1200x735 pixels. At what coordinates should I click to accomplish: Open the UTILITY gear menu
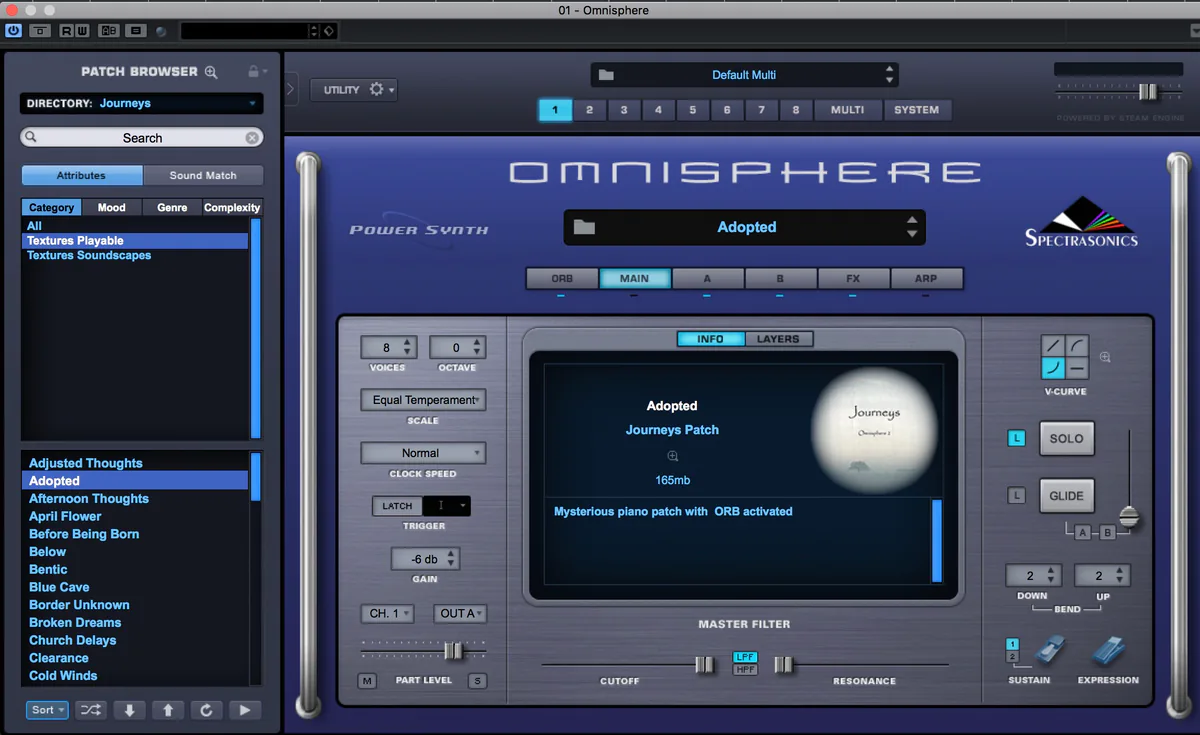pyautogui.click(x=353, y=89)
